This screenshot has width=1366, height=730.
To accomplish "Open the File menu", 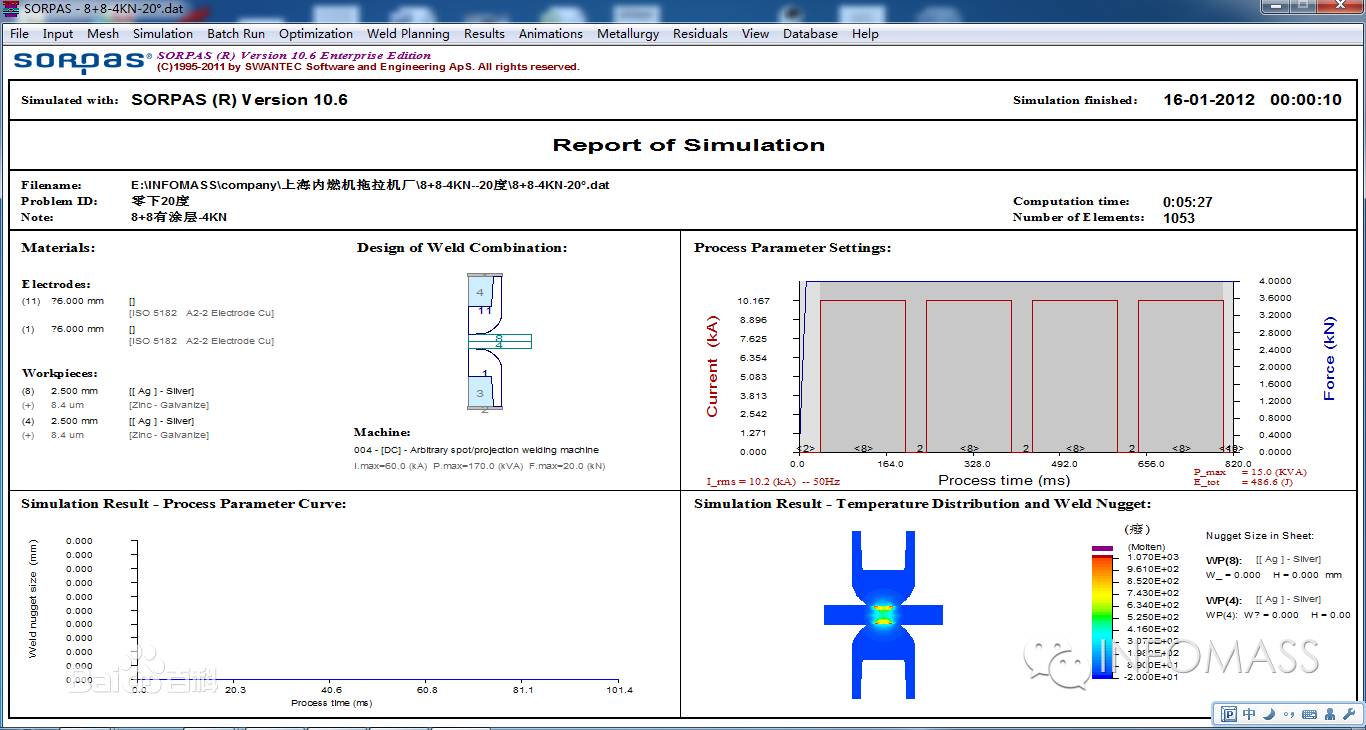I will [x=19, y=33].
